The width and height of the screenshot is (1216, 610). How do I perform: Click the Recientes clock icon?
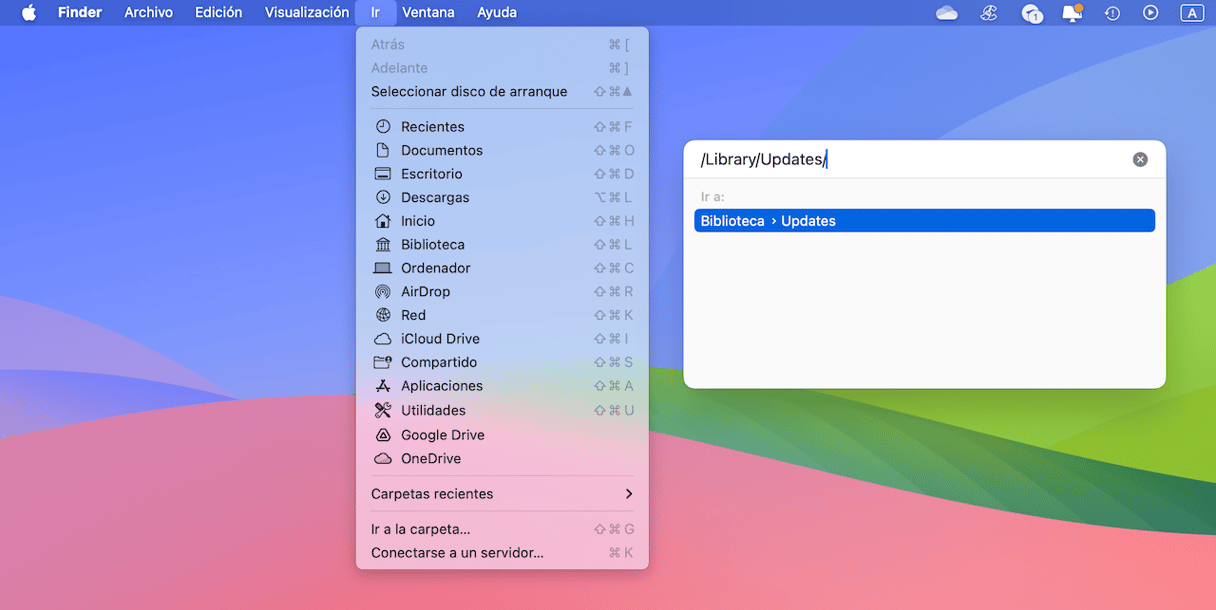click(382, 127)
